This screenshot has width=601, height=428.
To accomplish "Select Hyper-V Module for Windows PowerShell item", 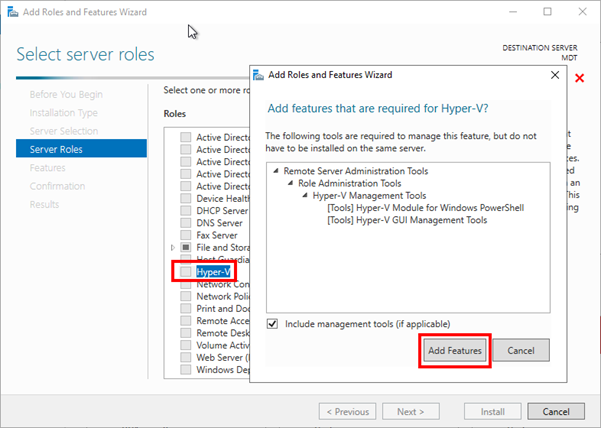I will click(425, 208).
